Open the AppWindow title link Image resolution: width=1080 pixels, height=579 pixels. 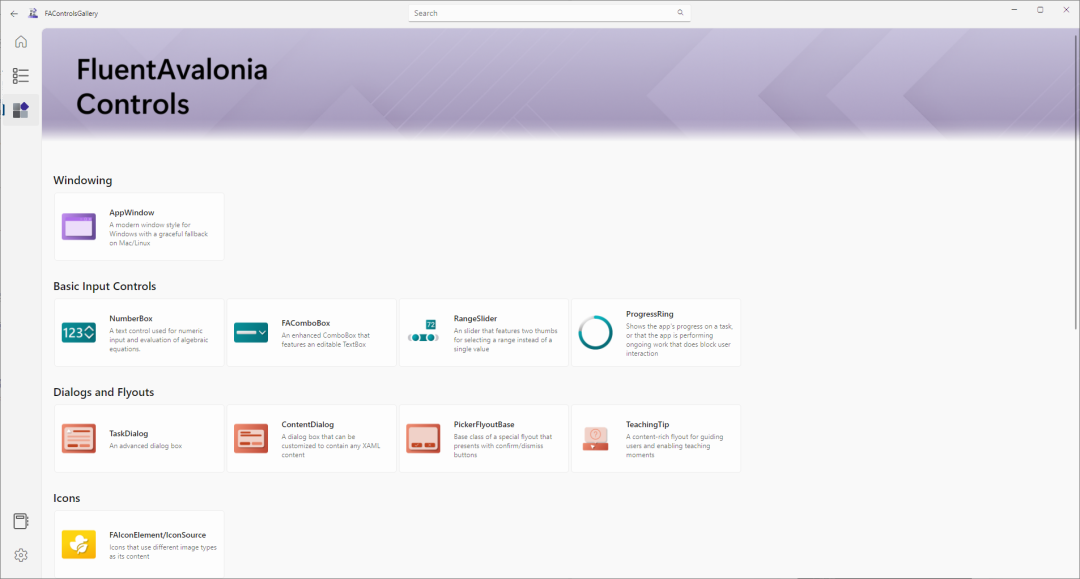click(x=132, y=213)
